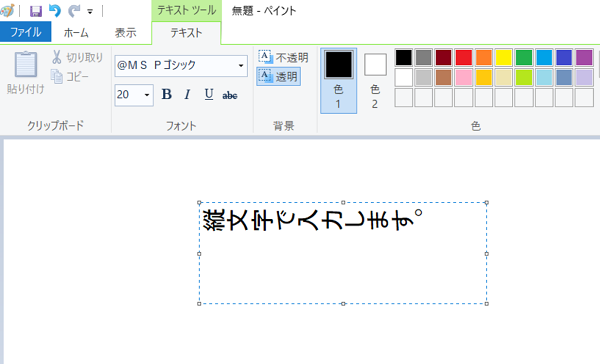Pick the lavender color swatch
600x364 pixels.
click(x=584, y=78)
